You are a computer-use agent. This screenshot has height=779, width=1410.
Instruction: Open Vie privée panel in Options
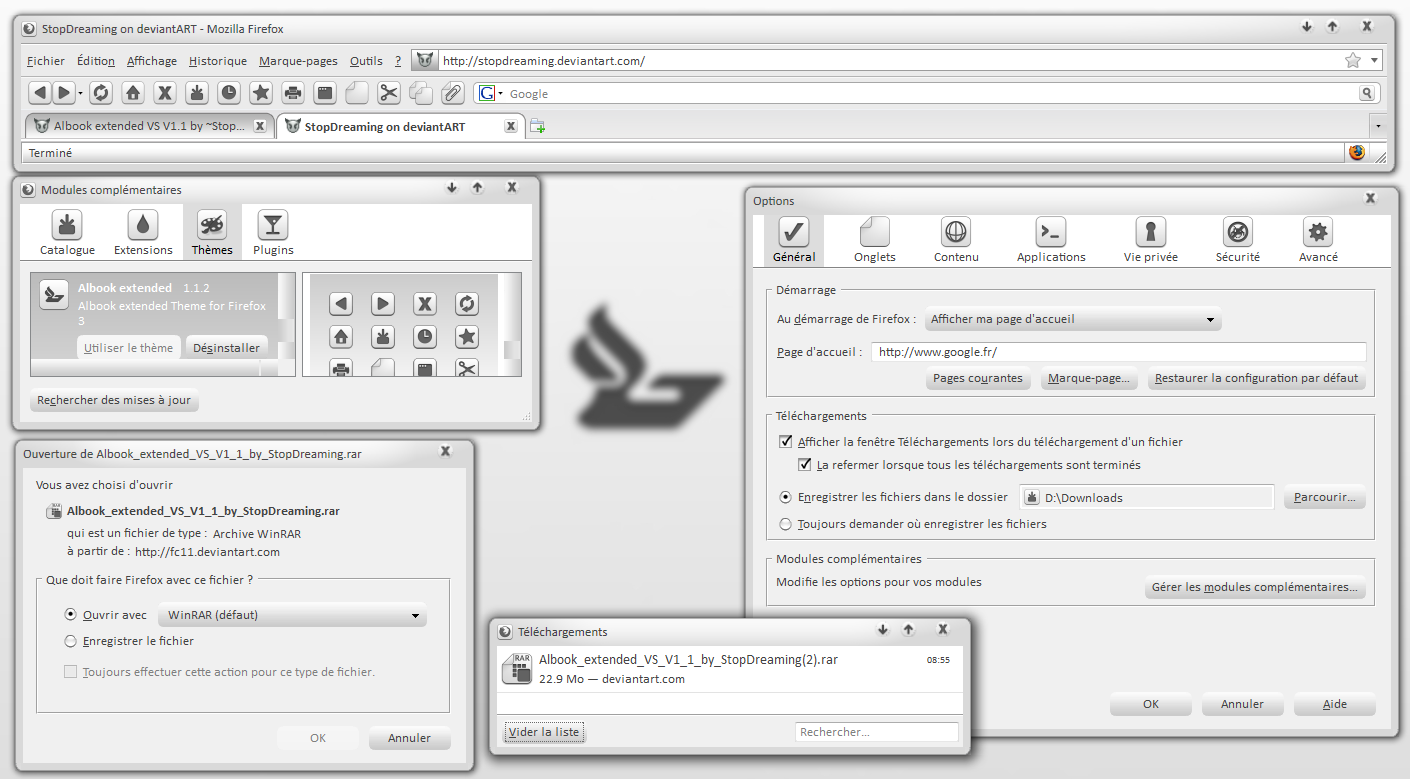point(1151,240)
